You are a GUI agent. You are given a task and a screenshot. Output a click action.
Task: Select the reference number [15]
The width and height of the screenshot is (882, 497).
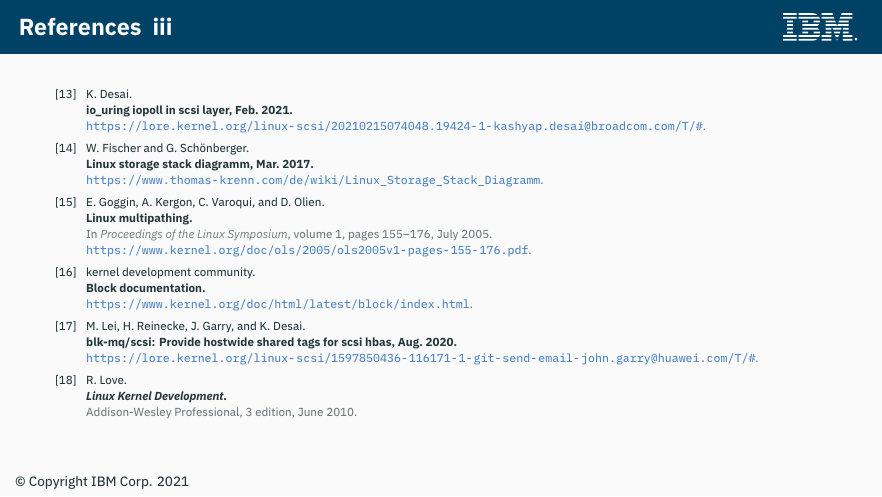point(65,202)
